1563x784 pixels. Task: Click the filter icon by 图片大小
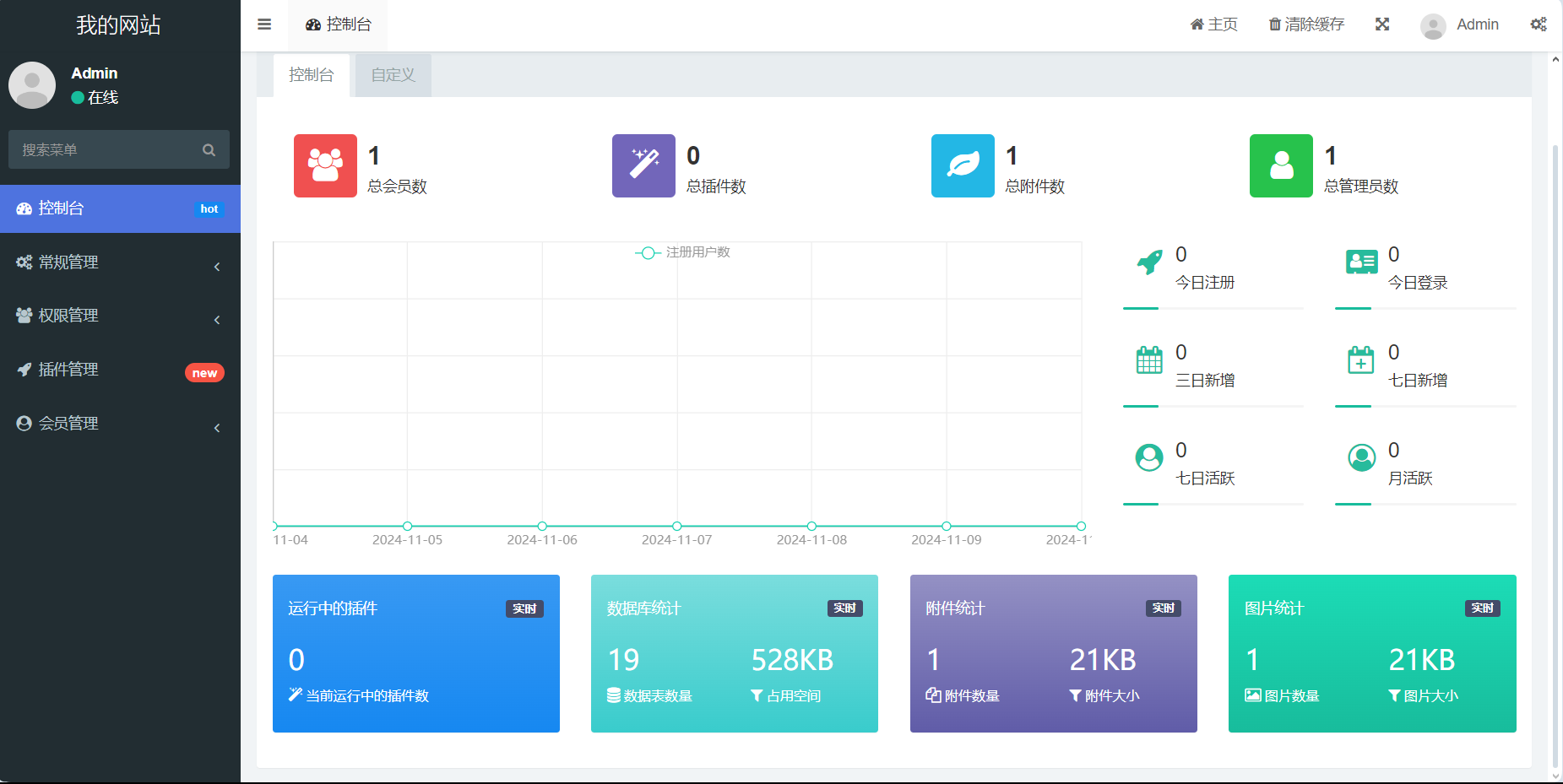1394,695
